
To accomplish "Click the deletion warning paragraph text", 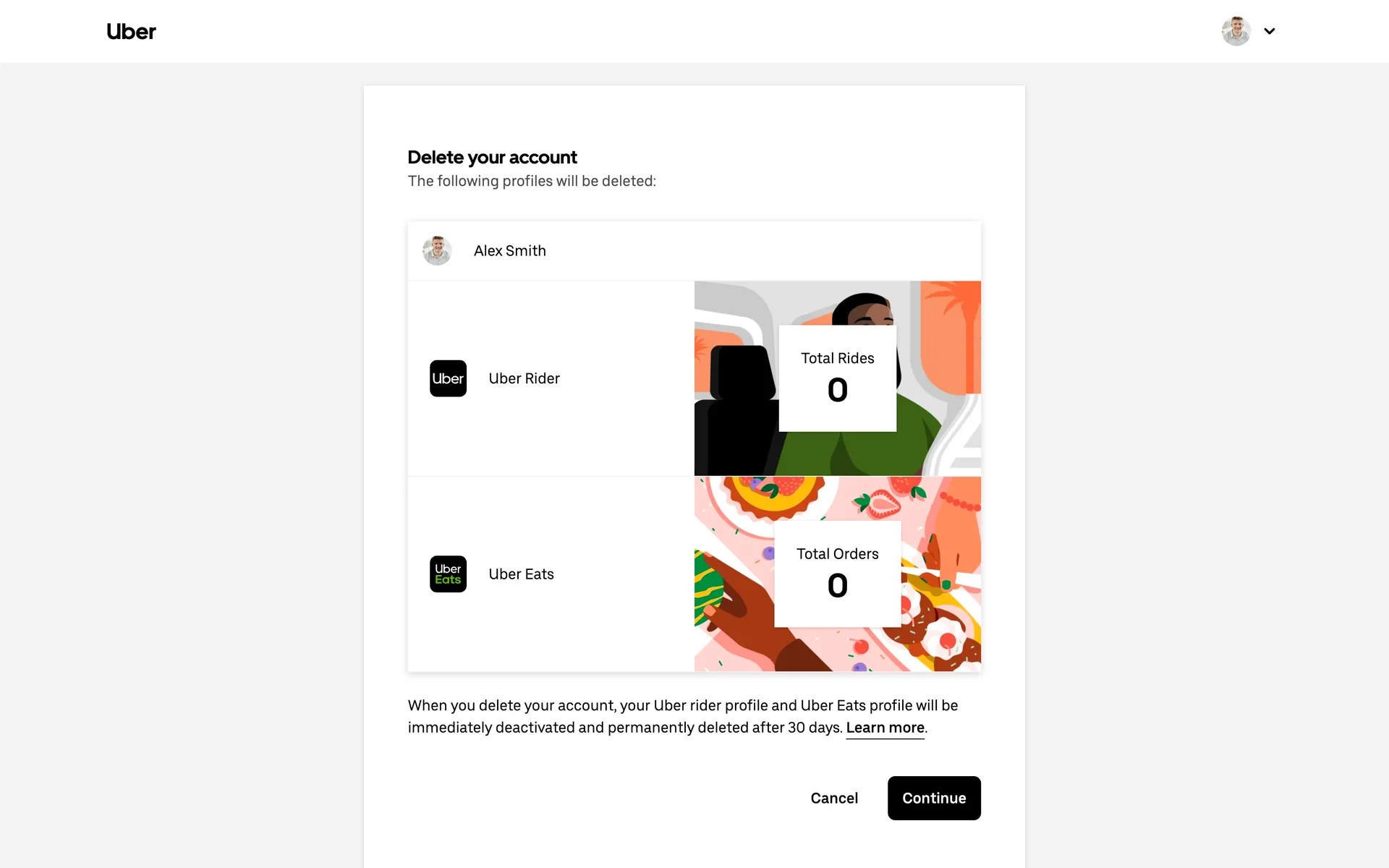I will 683,716.
